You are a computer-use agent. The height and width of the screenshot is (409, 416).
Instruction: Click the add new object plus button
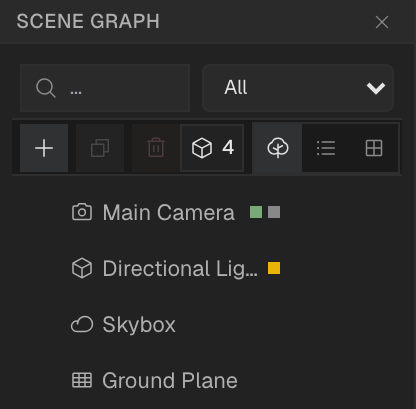pyautogui.click(x=44, y=148)
